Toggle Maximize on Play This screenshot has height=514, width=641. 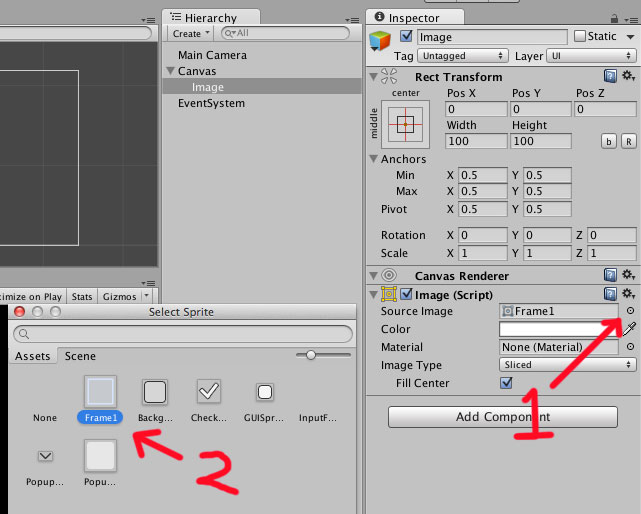point(32,296)
